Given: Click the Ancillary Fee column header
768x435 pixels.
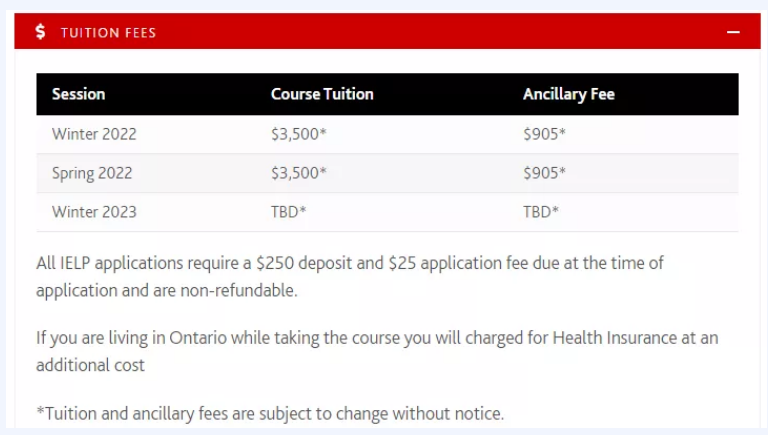Looking at the screenshot, I should coord(569,95).
